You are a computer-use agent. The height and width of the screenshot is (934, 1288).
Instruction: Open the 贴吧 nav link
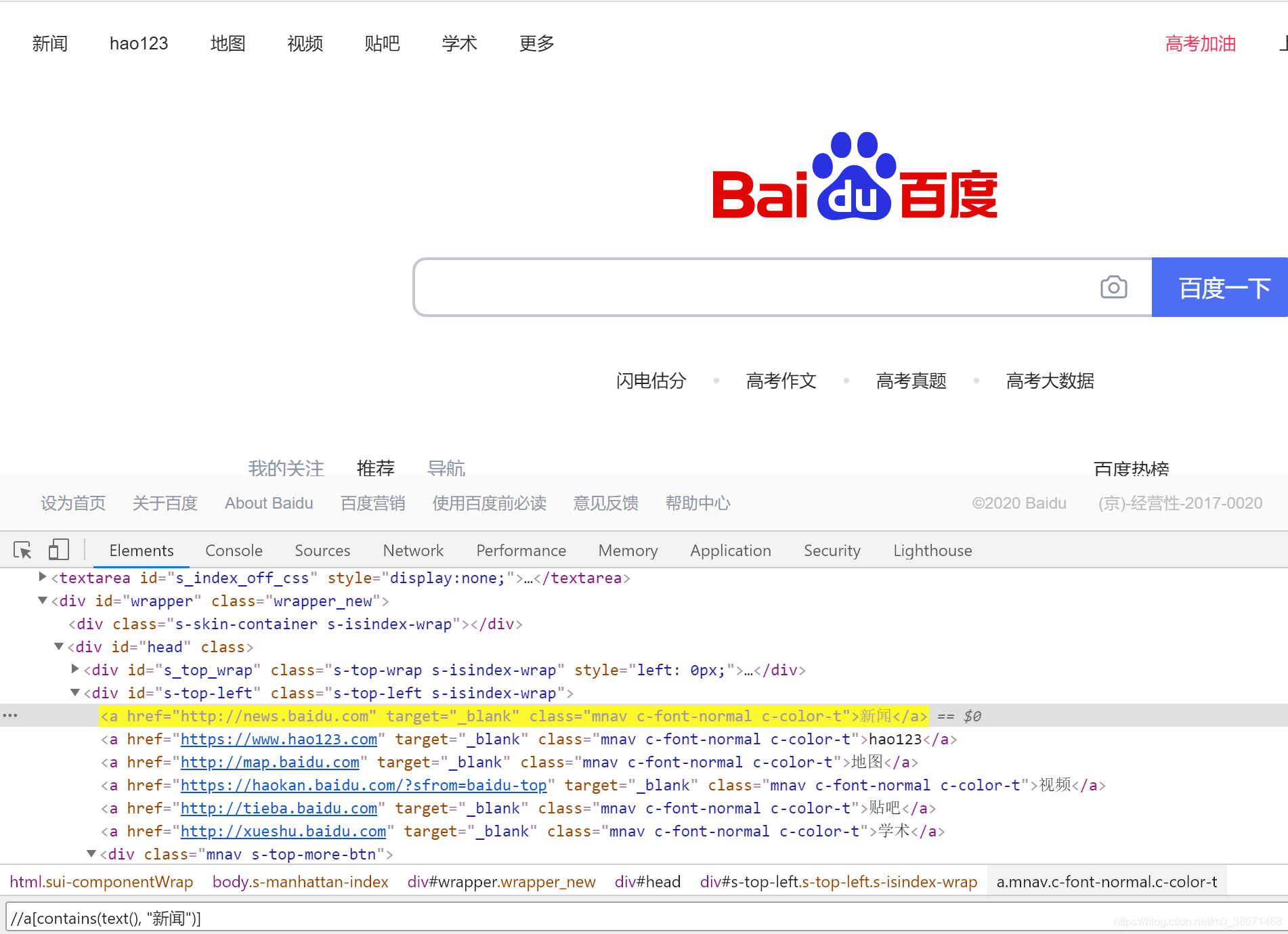[x=382, y=43]
